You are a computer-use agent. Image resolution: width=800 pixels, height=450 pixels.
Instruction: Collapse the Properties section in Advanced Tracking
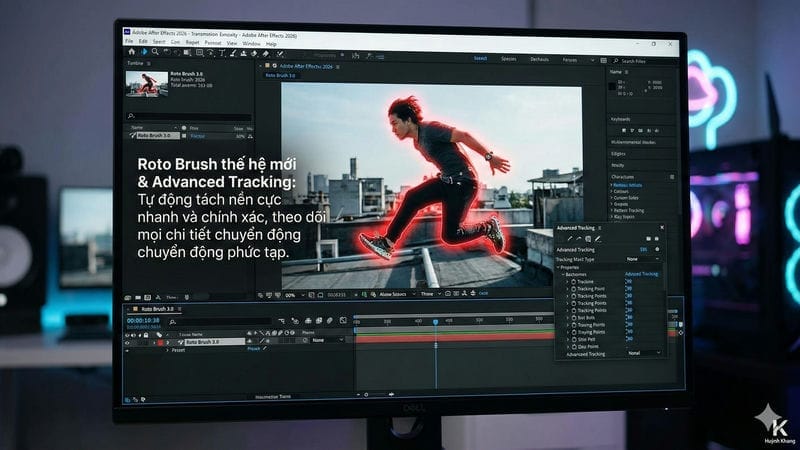click(x=558, y=267)
